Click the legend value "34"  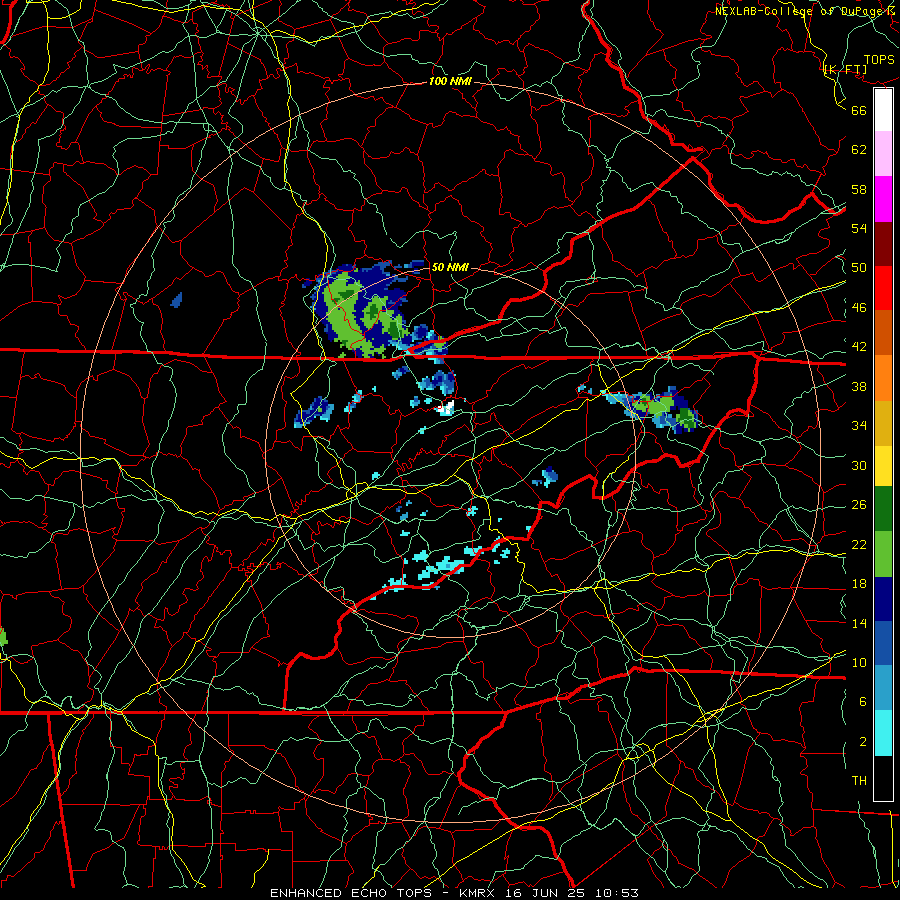click(x=859, y=425)
